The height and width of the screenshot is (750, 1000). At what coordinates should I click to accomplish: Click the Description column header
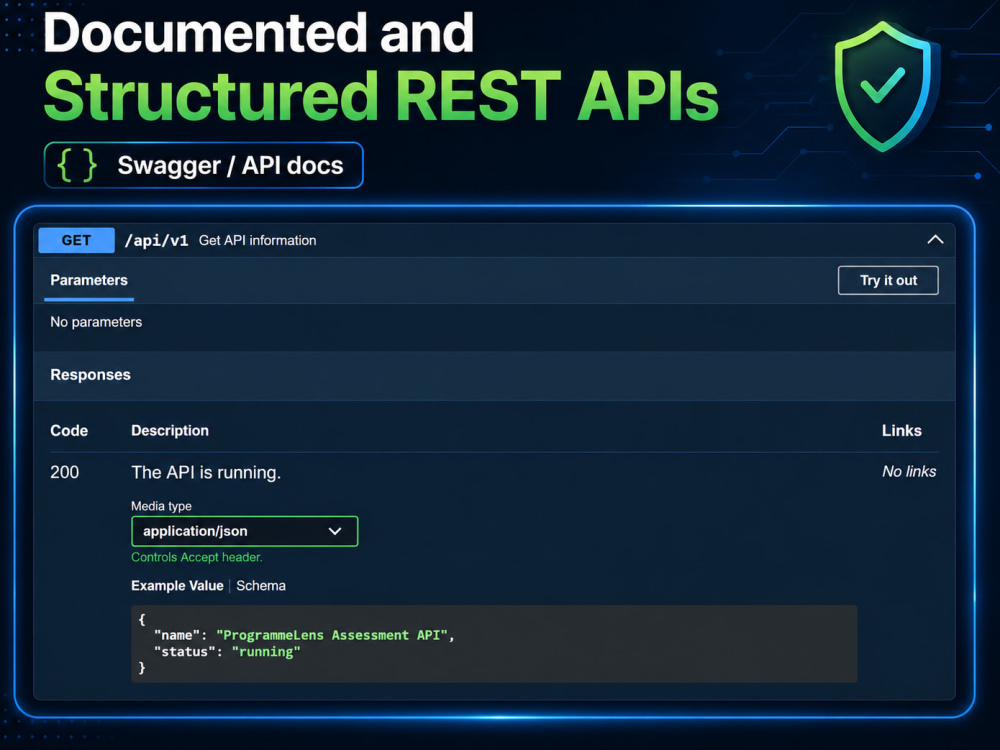click(x=170, y=430)
